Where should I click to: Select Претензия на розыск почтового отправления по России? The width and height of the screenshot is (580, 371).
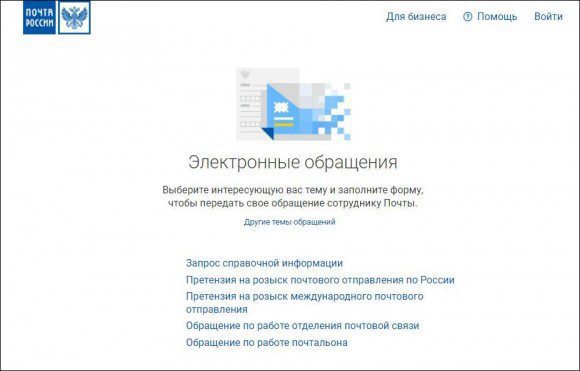pyautogui.click(x=320, y=280)
